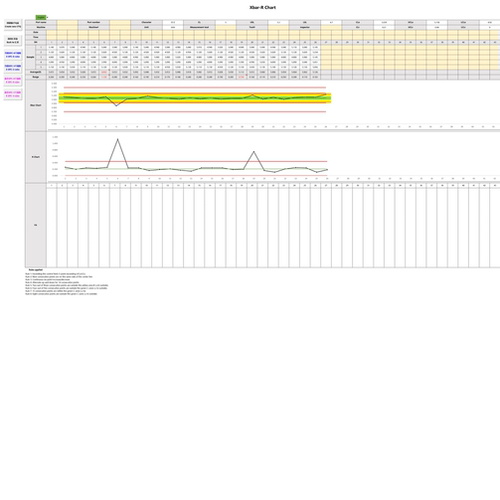Click the lower blue-text button on the left
The width and height of the screenshot is (500, 500).
coord(13,68)
